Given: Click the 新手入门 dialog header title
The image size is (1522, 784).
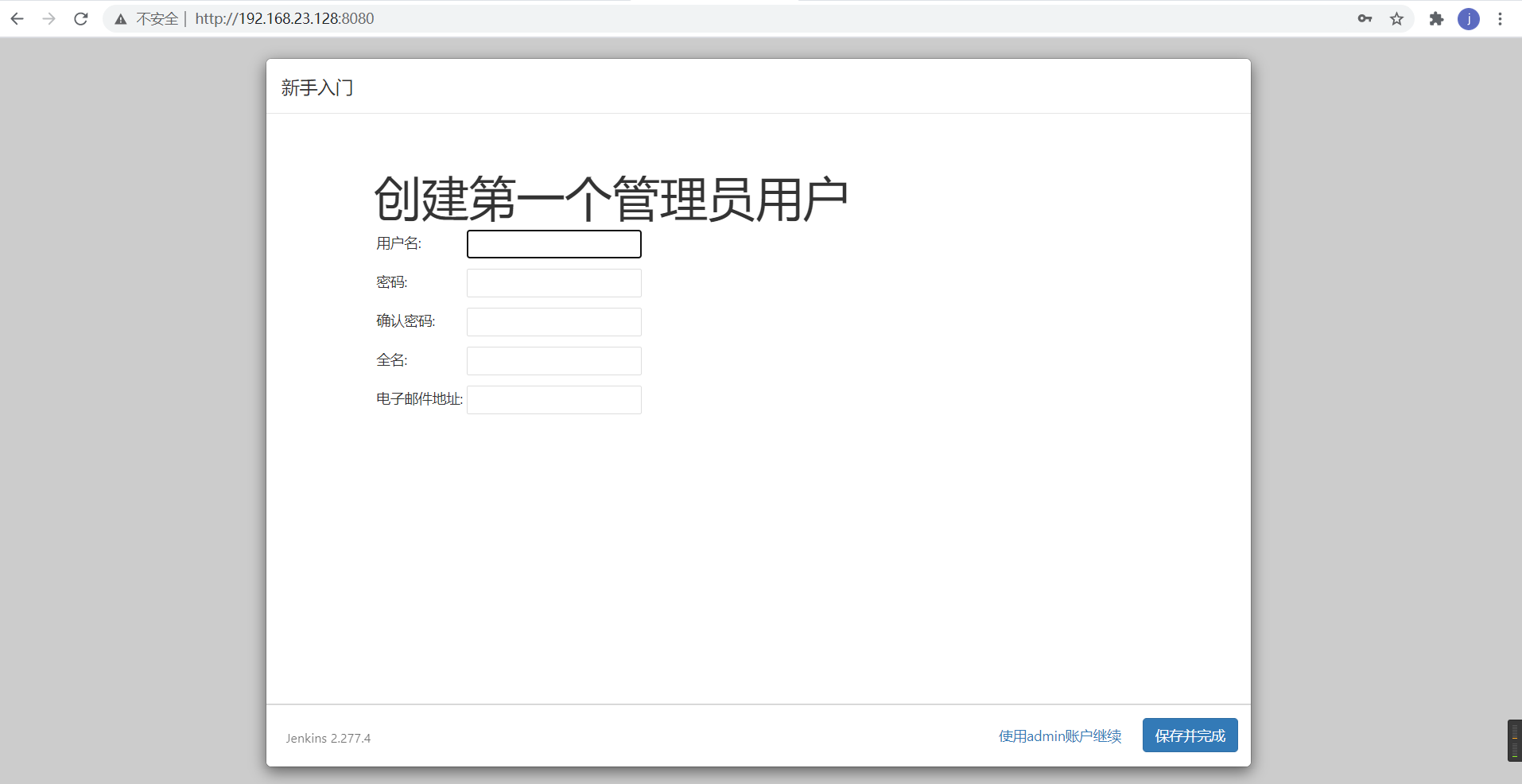Looking at the screenshot, I should point(317,87).
